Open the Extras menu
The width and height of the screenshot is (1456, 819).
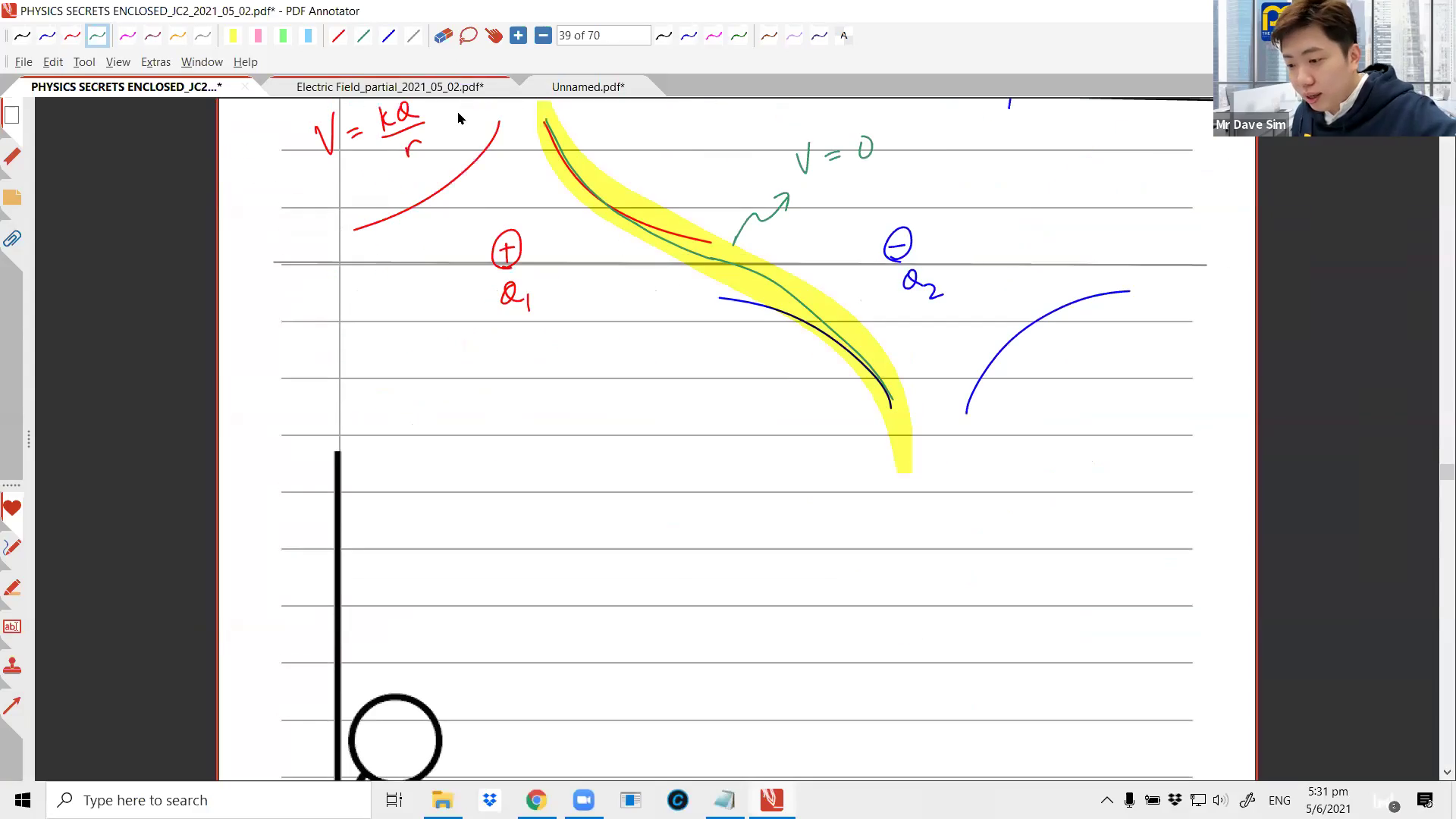pyautogui.click(x=155, y=62)
